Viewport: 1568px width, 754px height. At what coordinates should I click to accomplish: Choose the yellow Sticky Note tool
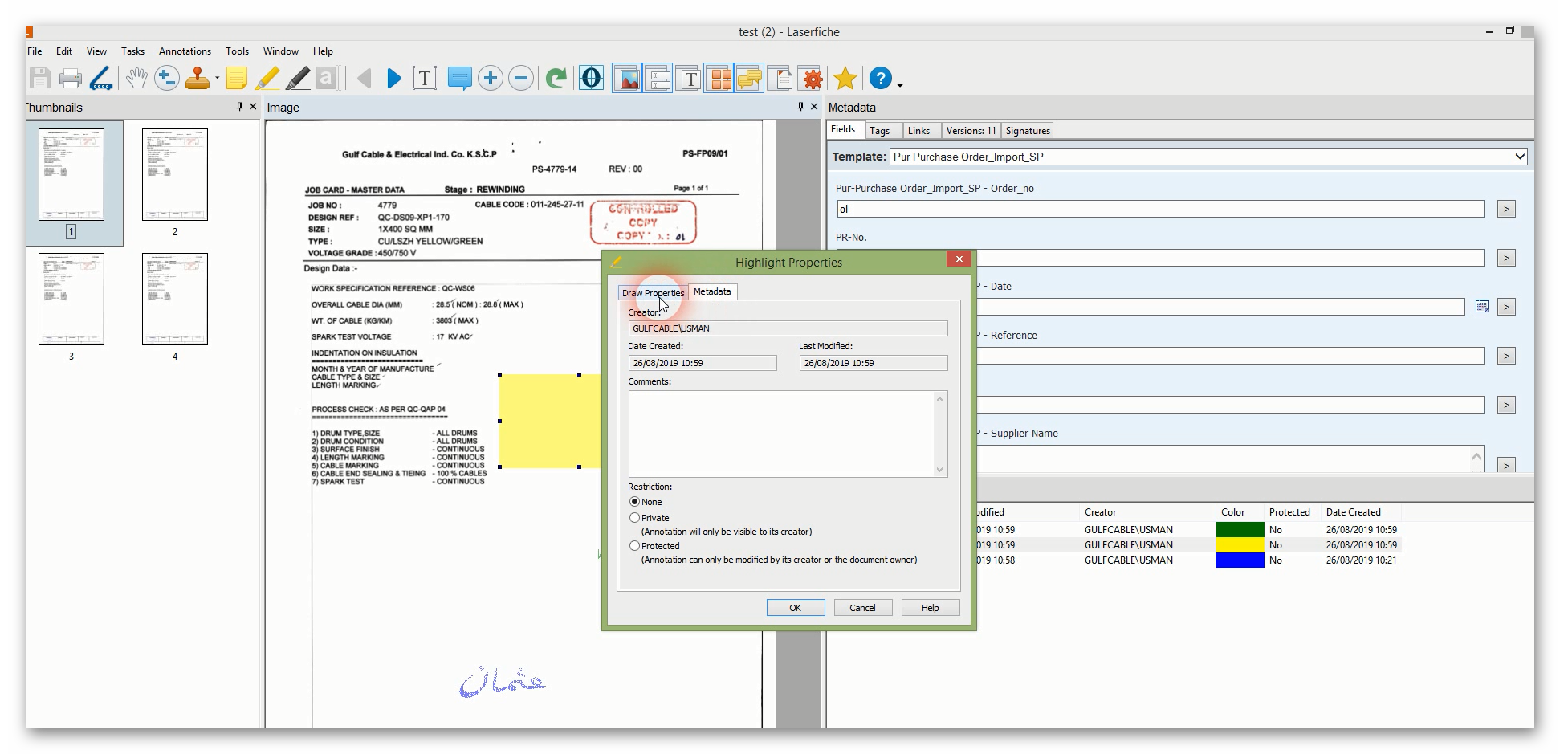click(x=236, y=79)
